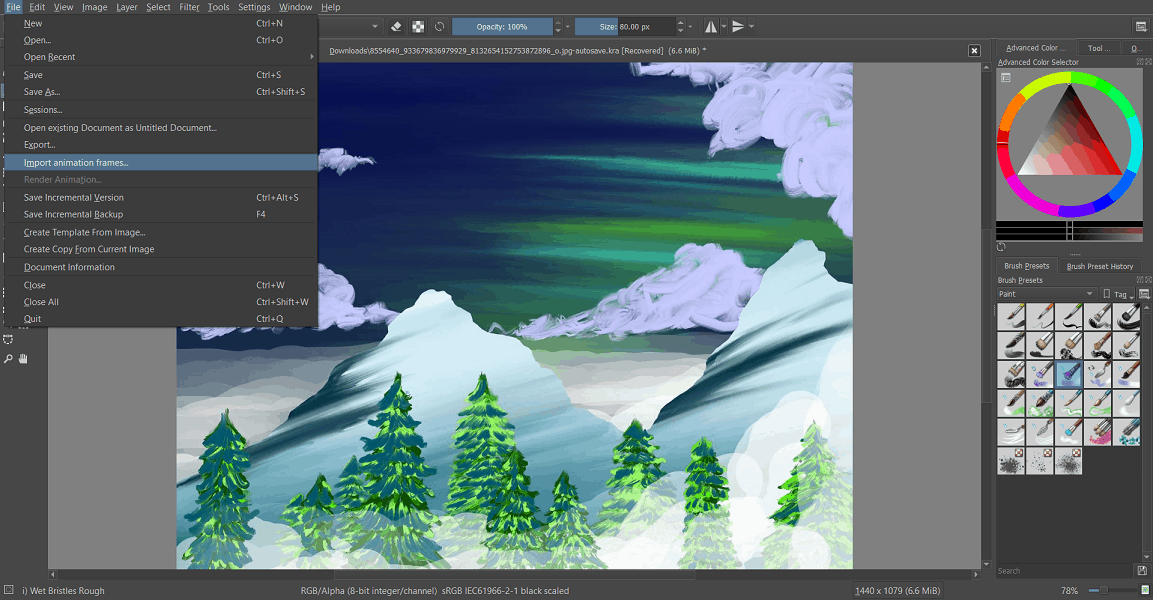The height and width of the screenshot is (600, 1153).
Task: Open the Tag menu button
Action: point(1119,294)
